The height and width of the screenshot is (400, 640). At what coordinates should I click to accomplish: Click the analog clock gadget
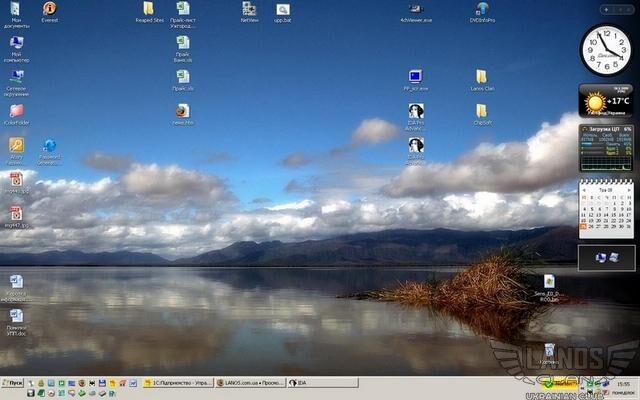click(605, 50)
